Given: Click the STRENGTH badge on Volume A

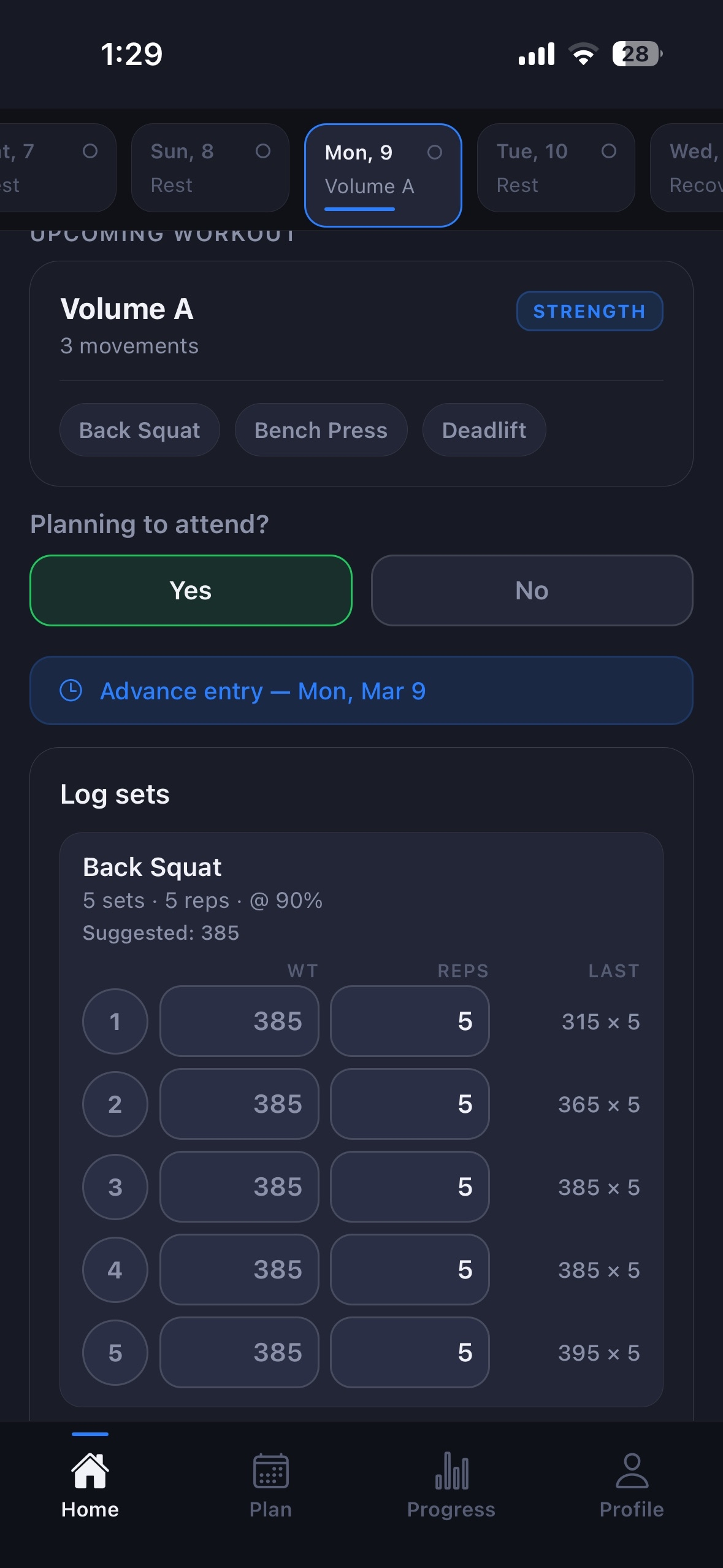Looking at the screenshot, I should pyautogui.click(x=589, y=312).
